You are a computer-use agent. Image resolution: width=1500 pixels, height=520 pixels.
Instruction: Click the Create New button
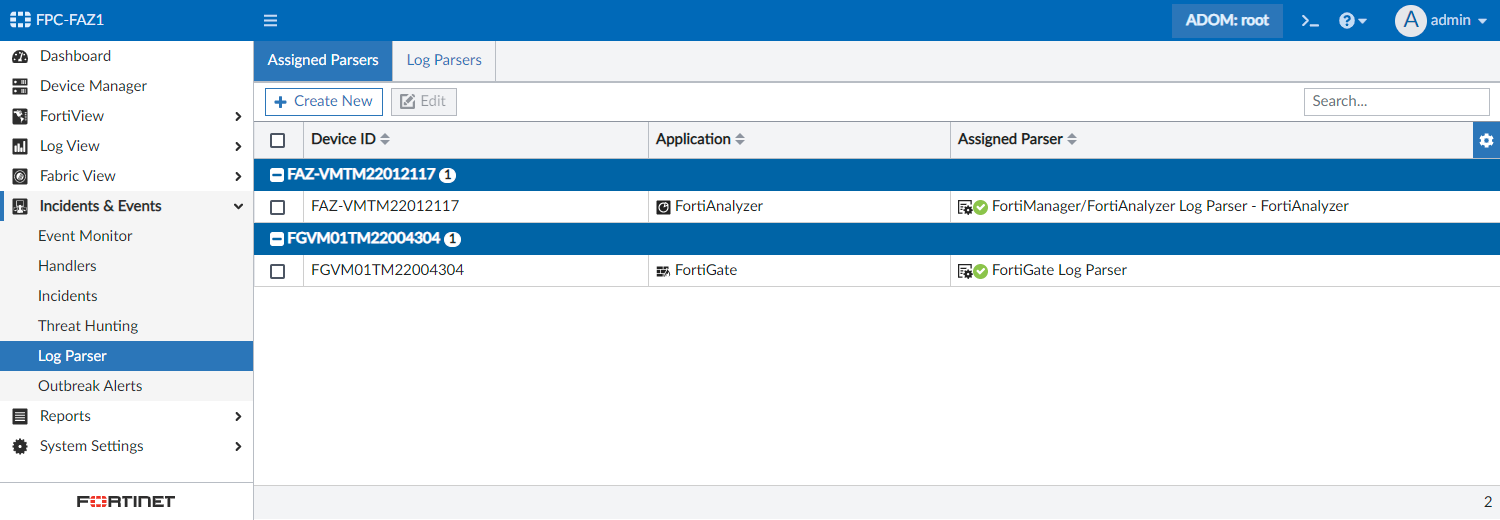point(323,101)
